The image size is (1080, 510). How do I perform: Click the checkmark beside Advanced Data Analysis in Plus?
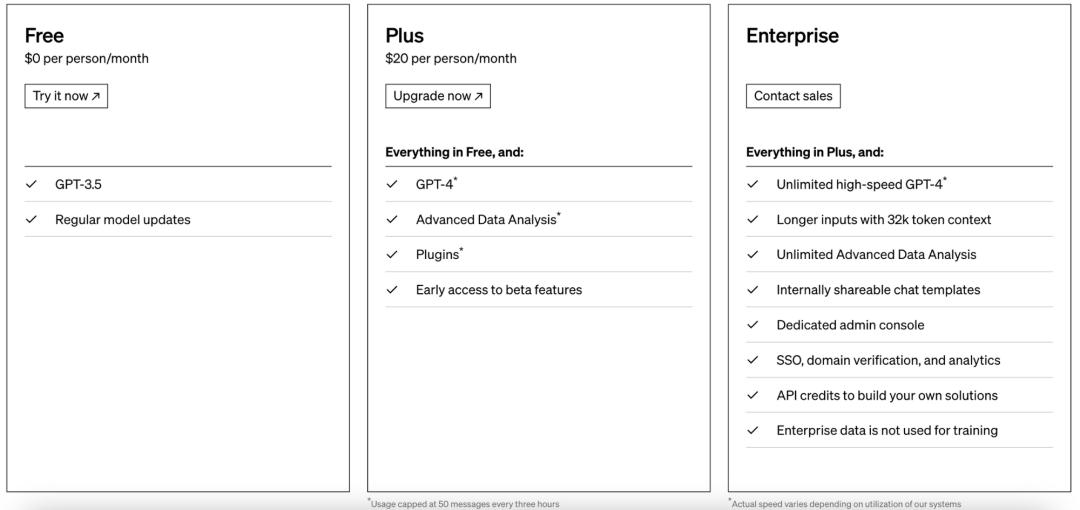pyautogui.click(x=393, y=220)
